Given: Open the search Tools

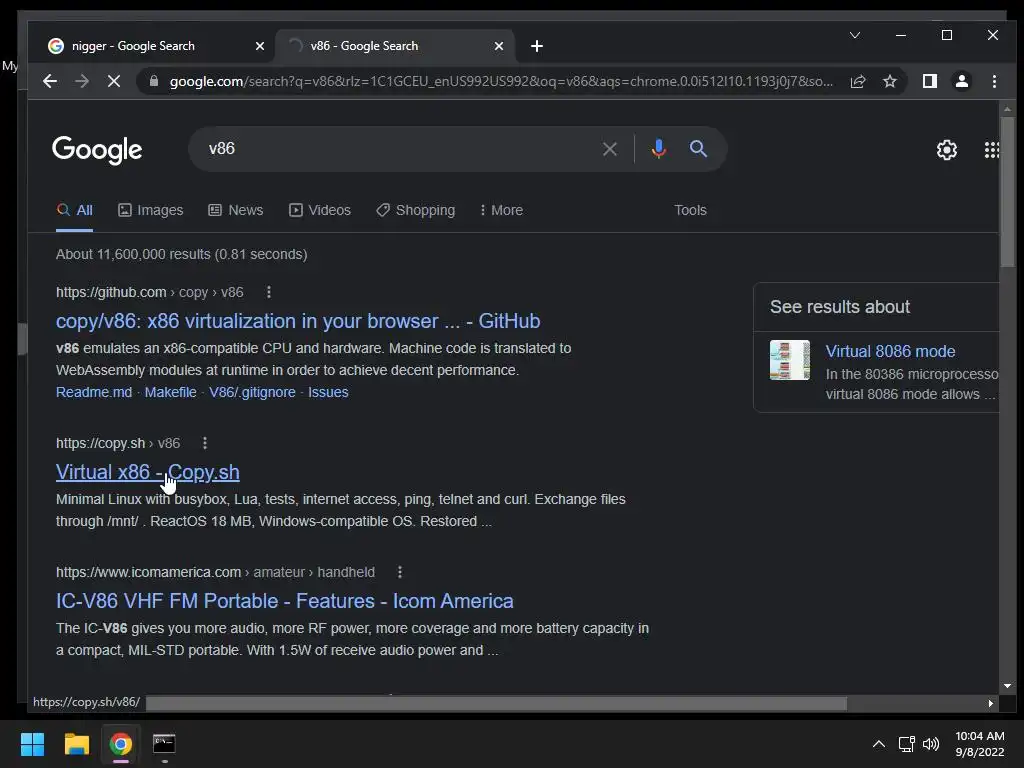Looking at the screenshot, I should tap(690, 210).
